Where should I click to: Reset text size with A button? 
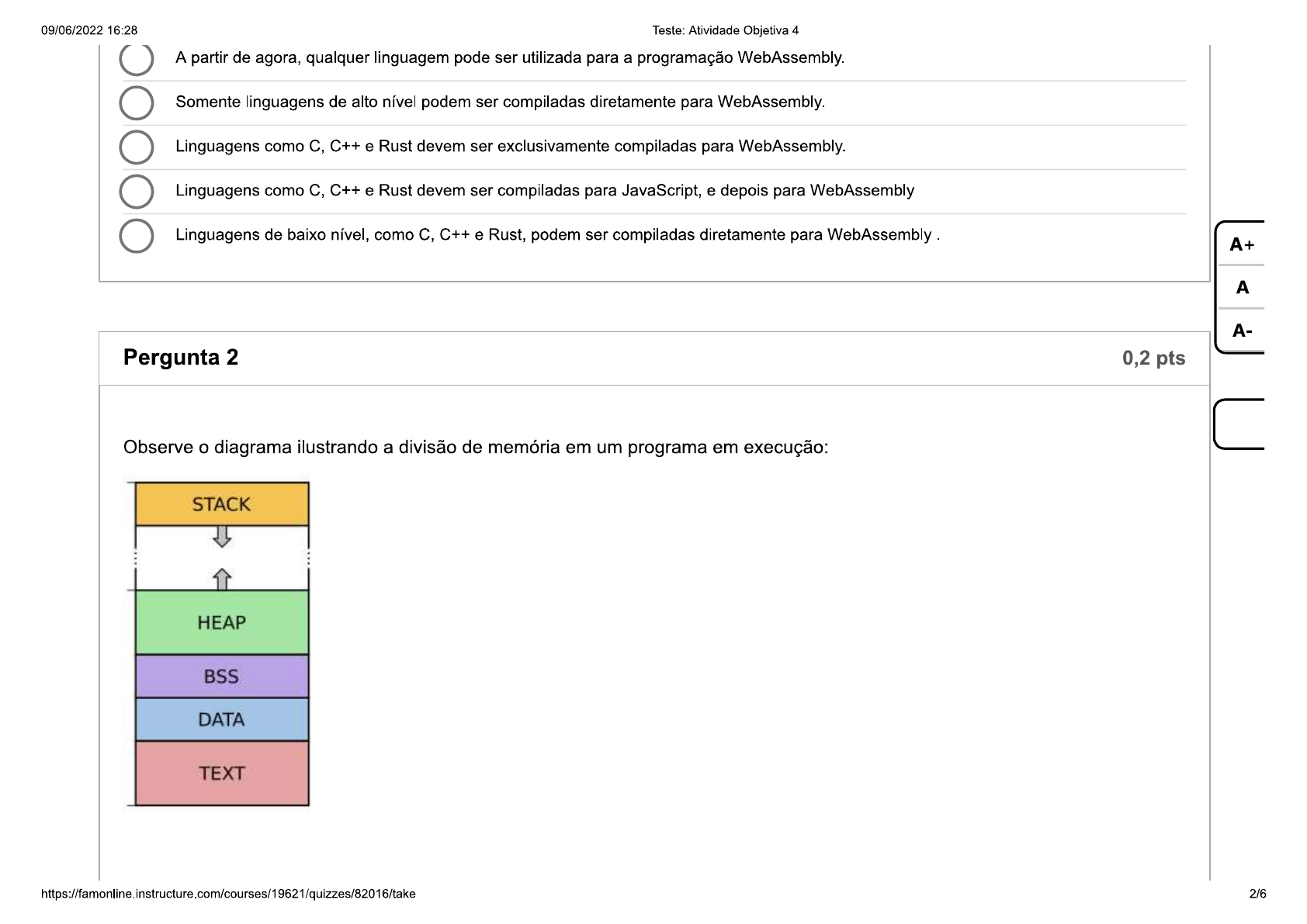(1243, 288)
